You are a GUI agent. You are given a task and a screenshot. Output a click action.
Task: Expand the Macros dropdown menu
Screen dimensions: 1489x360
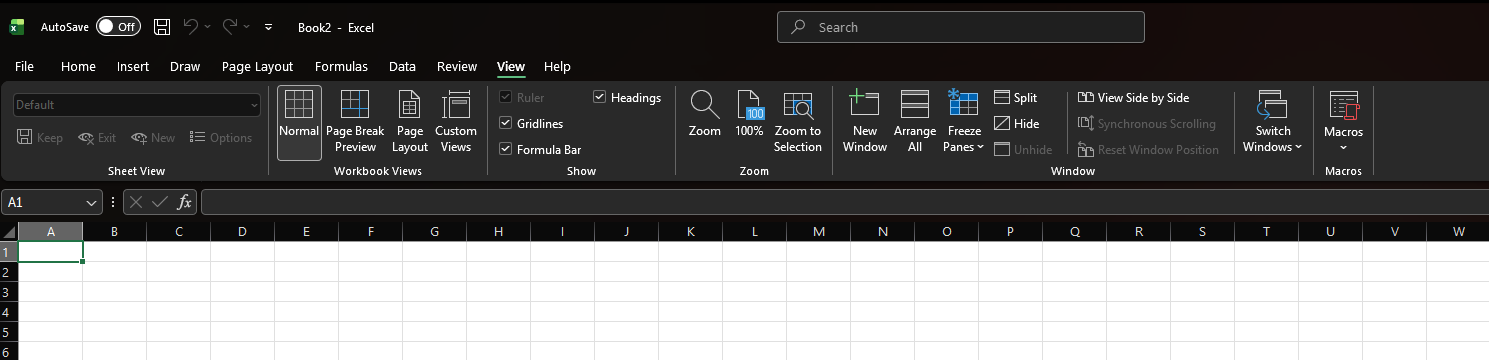1343,123
